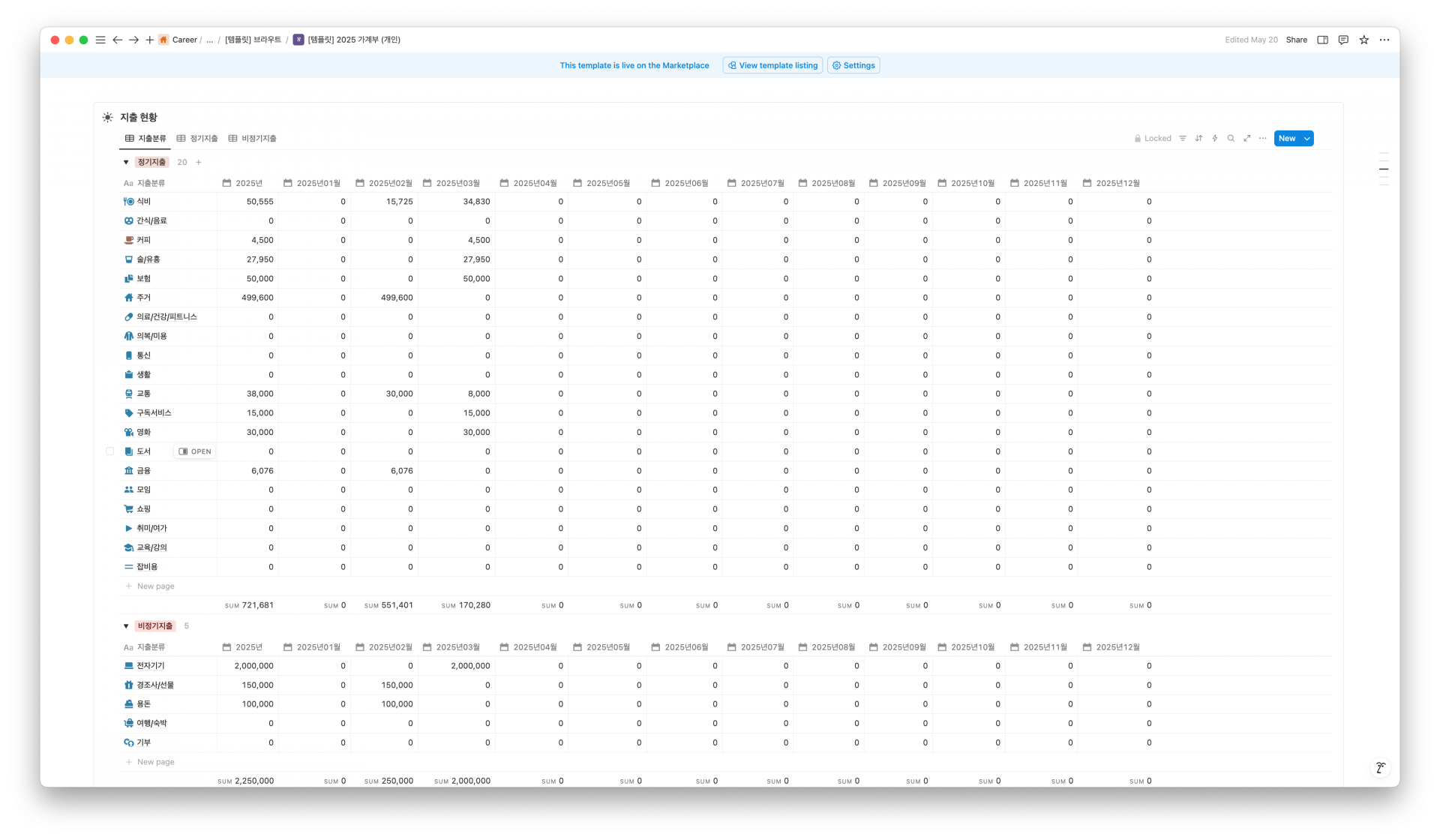The width and height of the screenshot is (1440, 840).
Task: Click the SUM 2,250,000 total cell
Action: (246, 781)
